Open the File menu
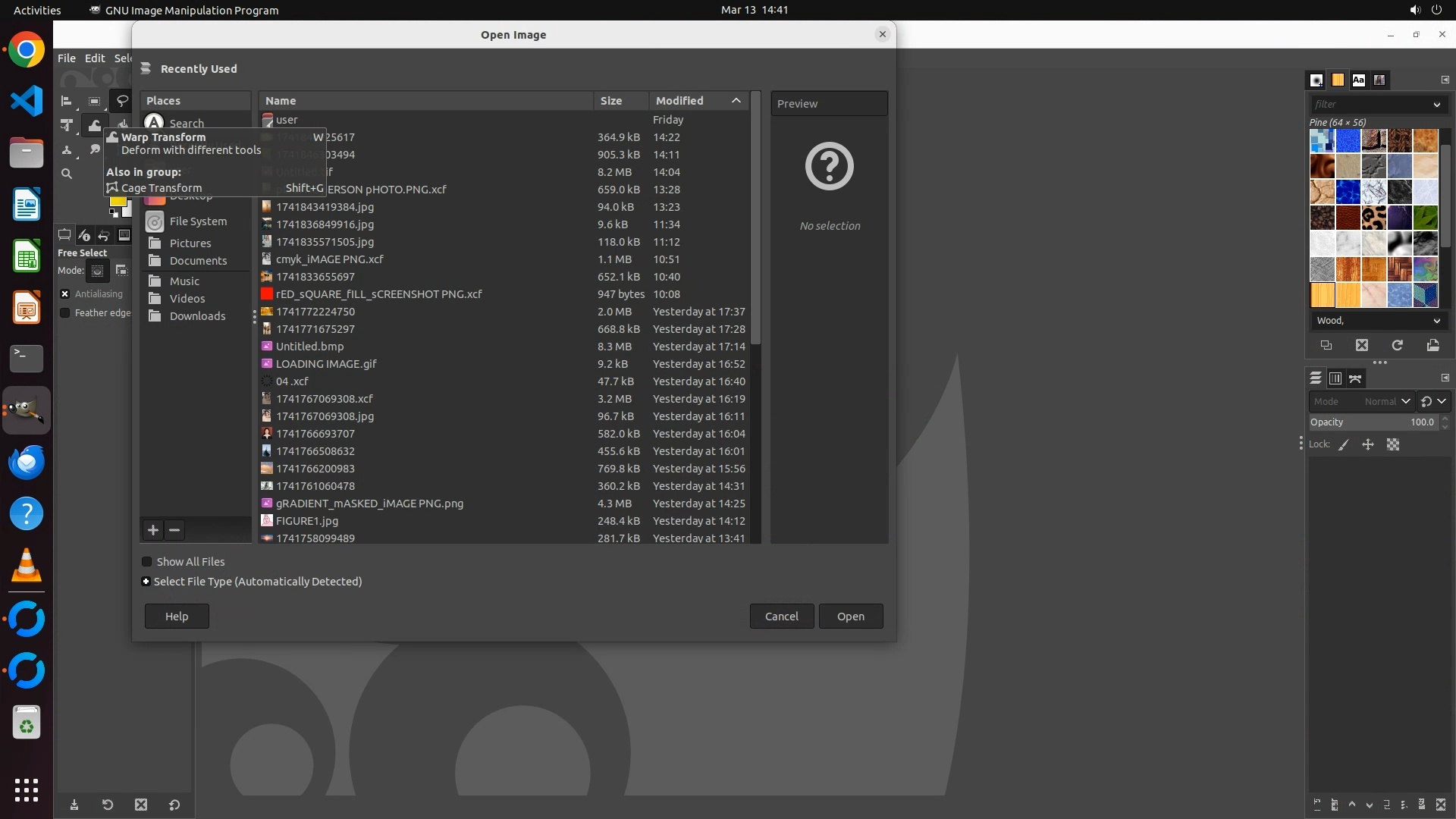Viewport: 1456px width, 819px height. point(67,58)
